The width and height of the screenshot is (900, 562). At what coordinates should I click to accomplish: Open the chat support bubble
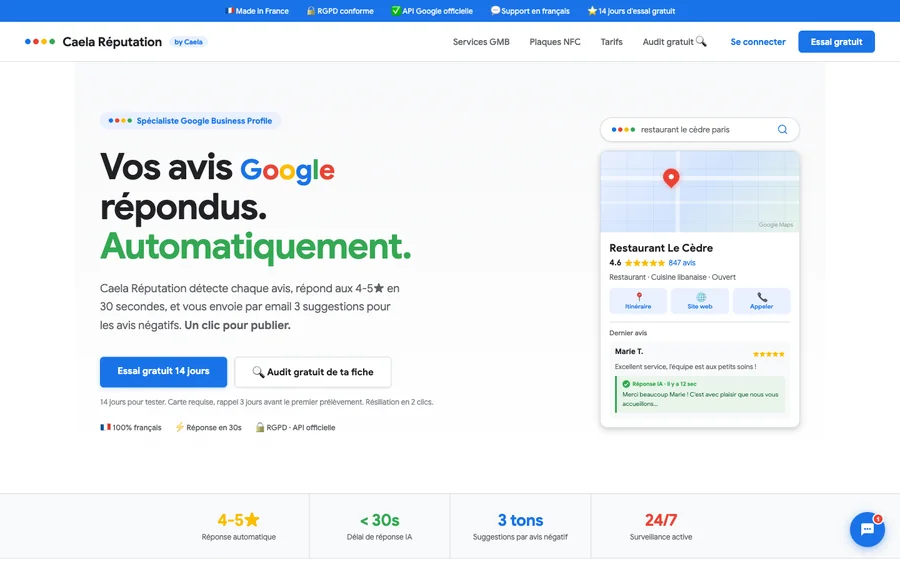(x=867, y=529)
